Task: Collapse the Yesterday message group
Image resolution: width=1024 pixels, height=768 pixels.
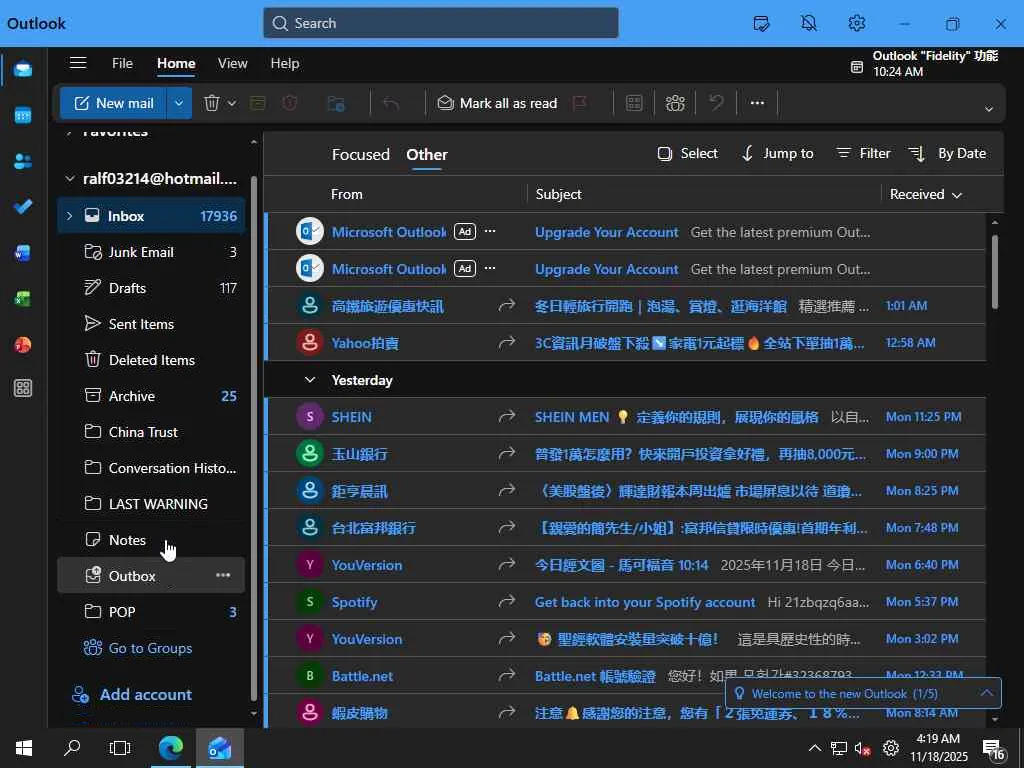Action: [310, 380]
